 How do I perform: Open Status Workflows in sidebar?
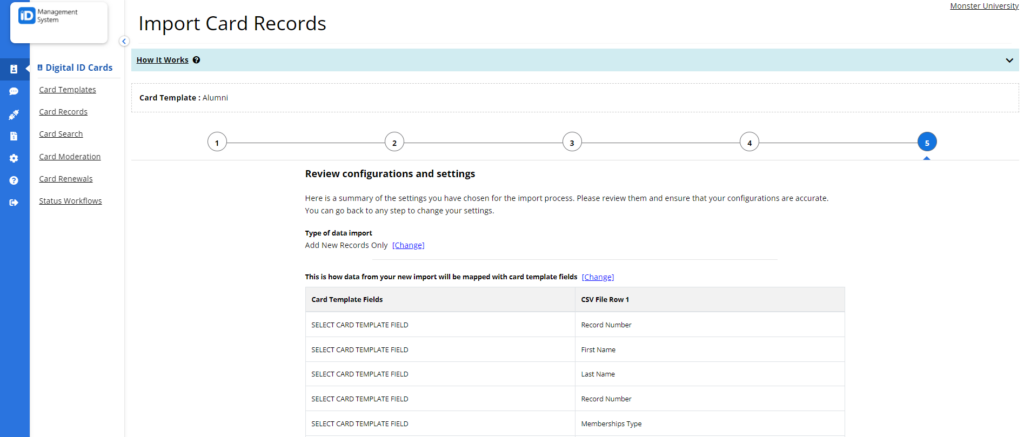point(71,201)
